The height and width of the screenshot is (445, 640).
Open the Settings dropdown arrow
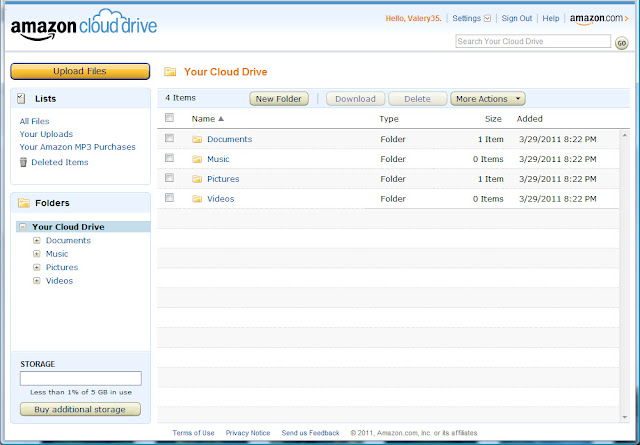click(487, 19)
